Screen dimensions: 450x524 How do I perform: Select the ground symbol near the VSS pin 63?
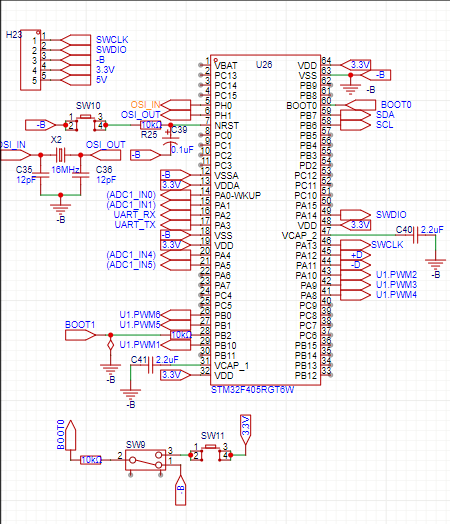point(350,88)
